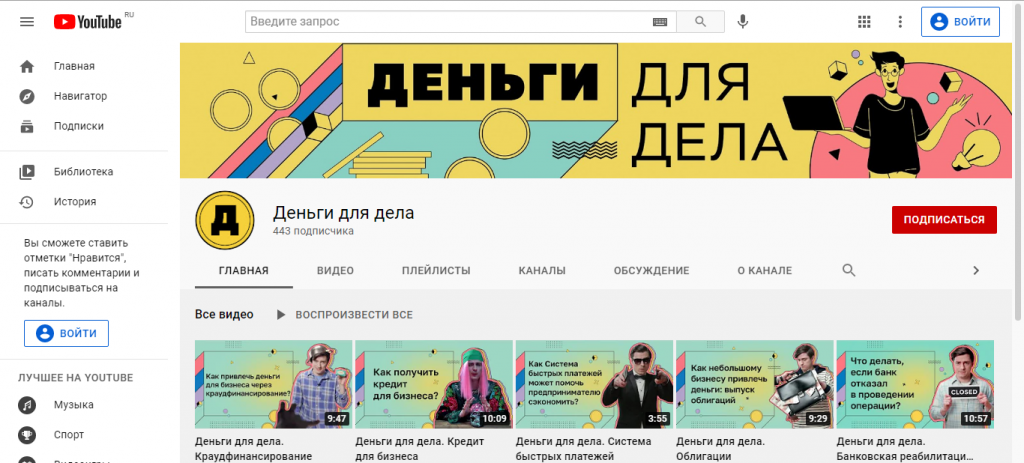Switch to the ГЛАВНАЯ tab
This screenshot has width=1024, height=463.
tap(244, 270)
